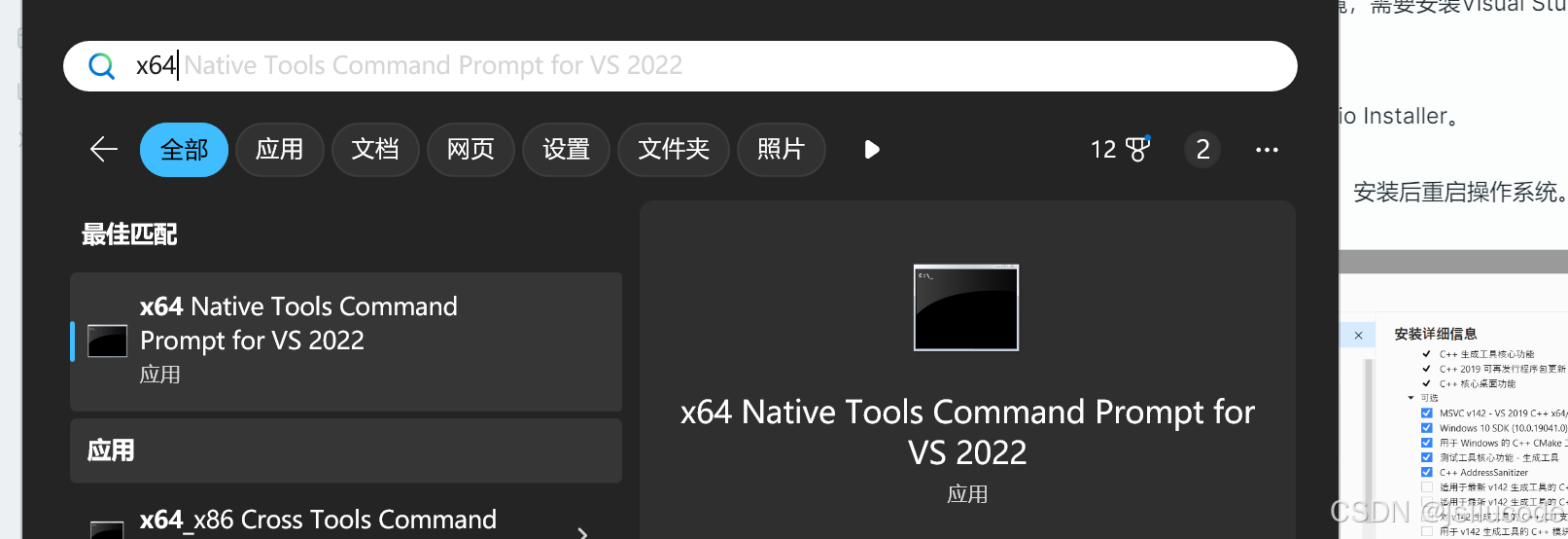Image resolution: width=1568 pixels, height=539 pixels.
Task: Open best match x64 Native Tools Command Prompt
Action: coord(346,341)
